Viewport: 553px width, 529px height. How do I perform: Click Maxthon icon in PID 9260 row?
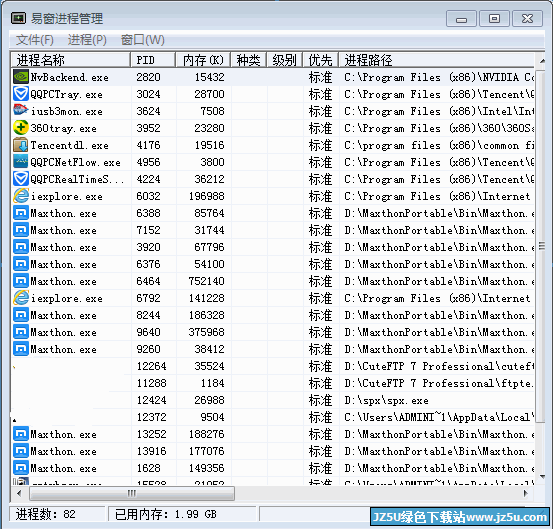click(21, 349)
